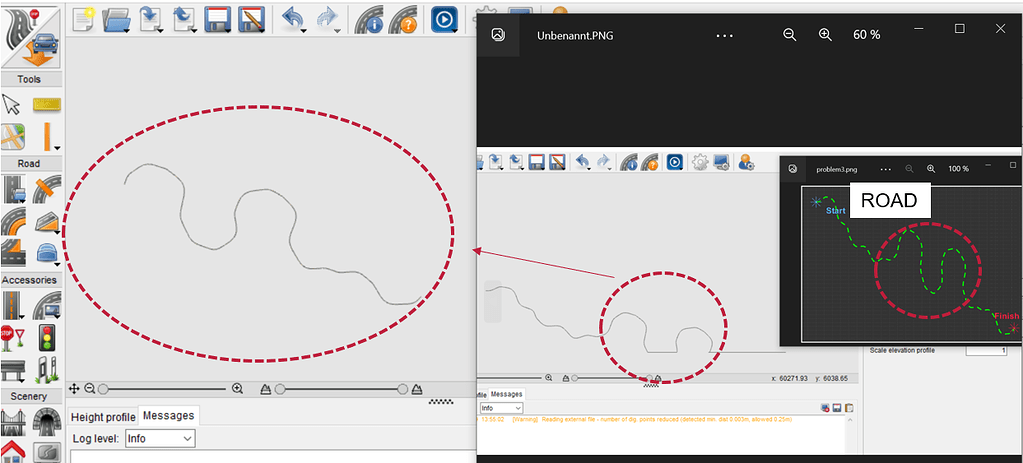Click zoom-in magnifier right of main canvas slider
This screenshot has height=463, width=1023.
pos(237,389)
